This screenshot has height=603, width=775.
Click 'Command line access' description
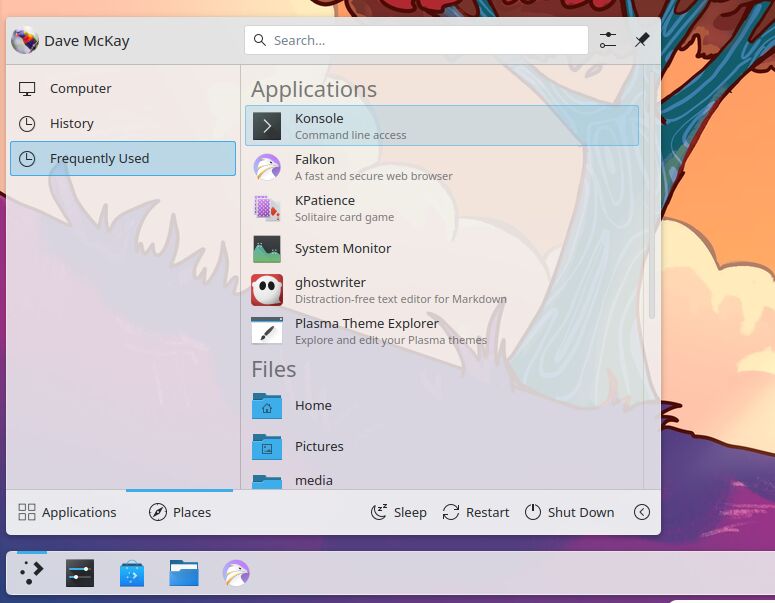click(x=350, y=135)
